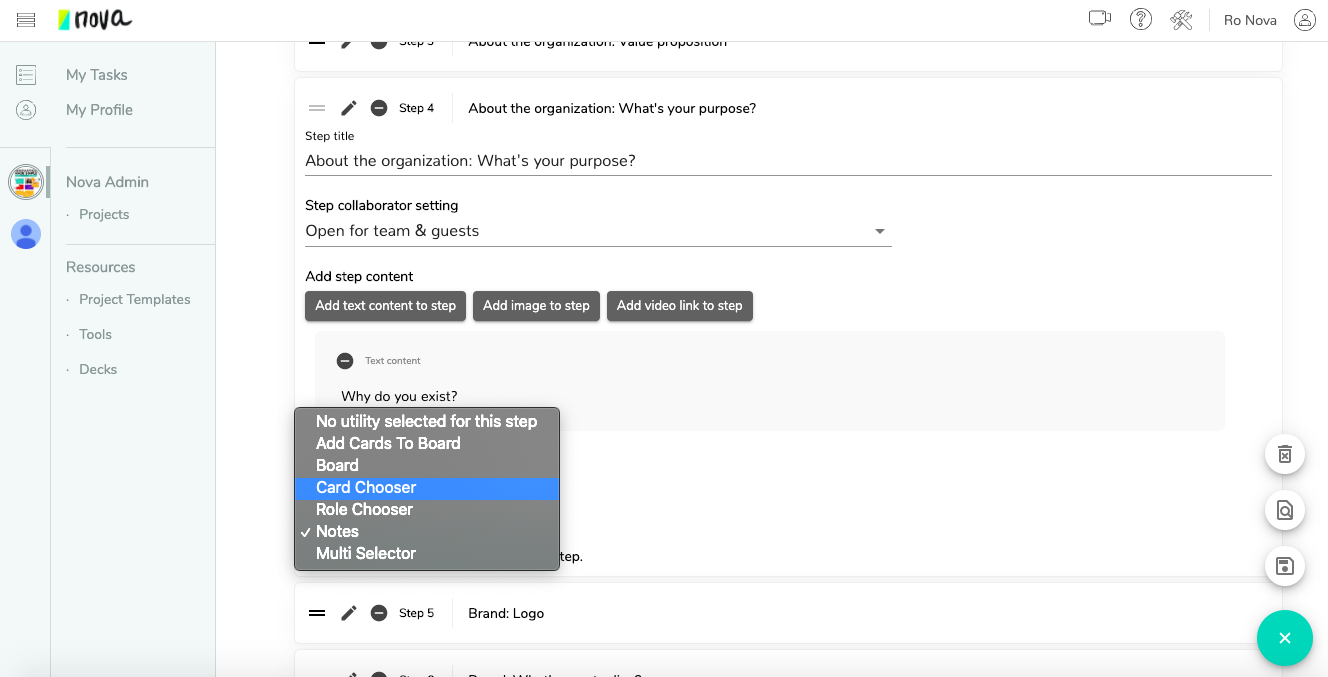Click the 'Resources' sidebar heading

coord(100,267)
